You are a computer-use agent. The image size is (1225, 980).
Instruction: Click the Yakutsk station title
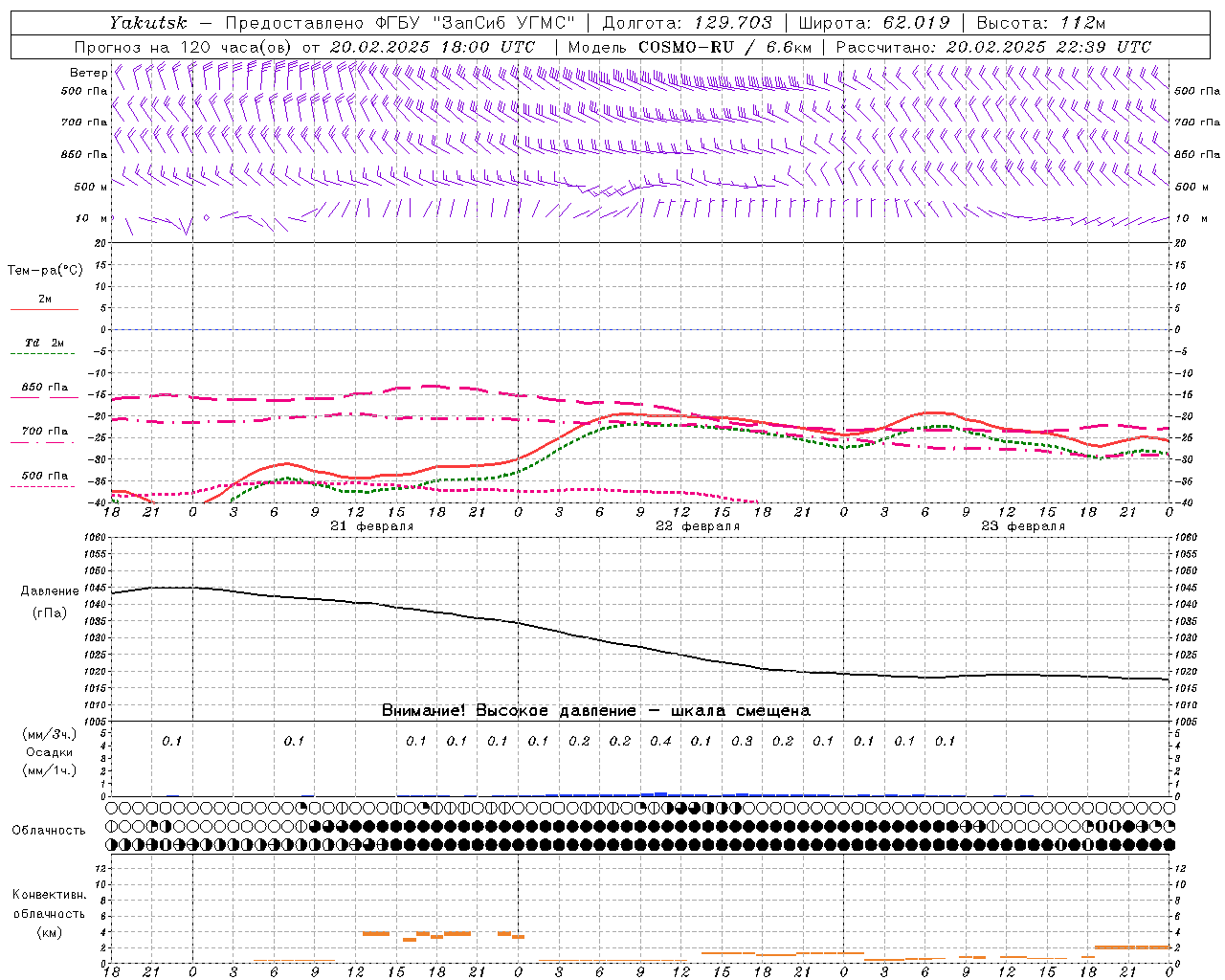[148, 22]
